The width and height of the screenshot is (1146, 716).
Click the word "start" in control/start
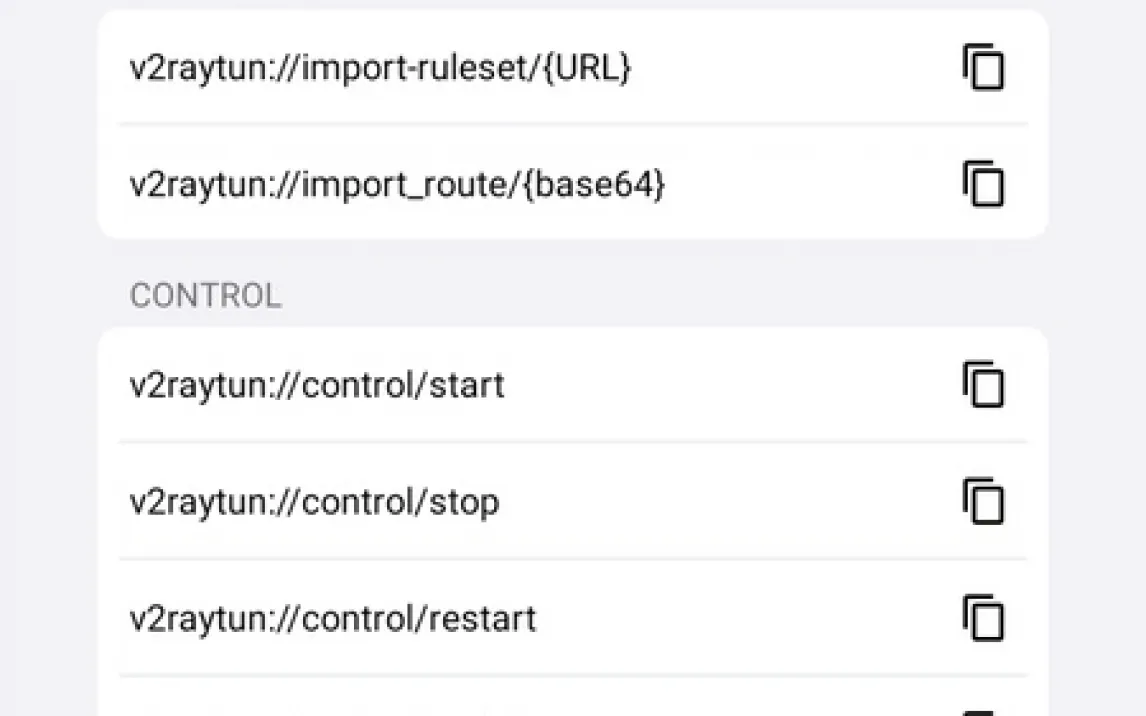(466, 385)
